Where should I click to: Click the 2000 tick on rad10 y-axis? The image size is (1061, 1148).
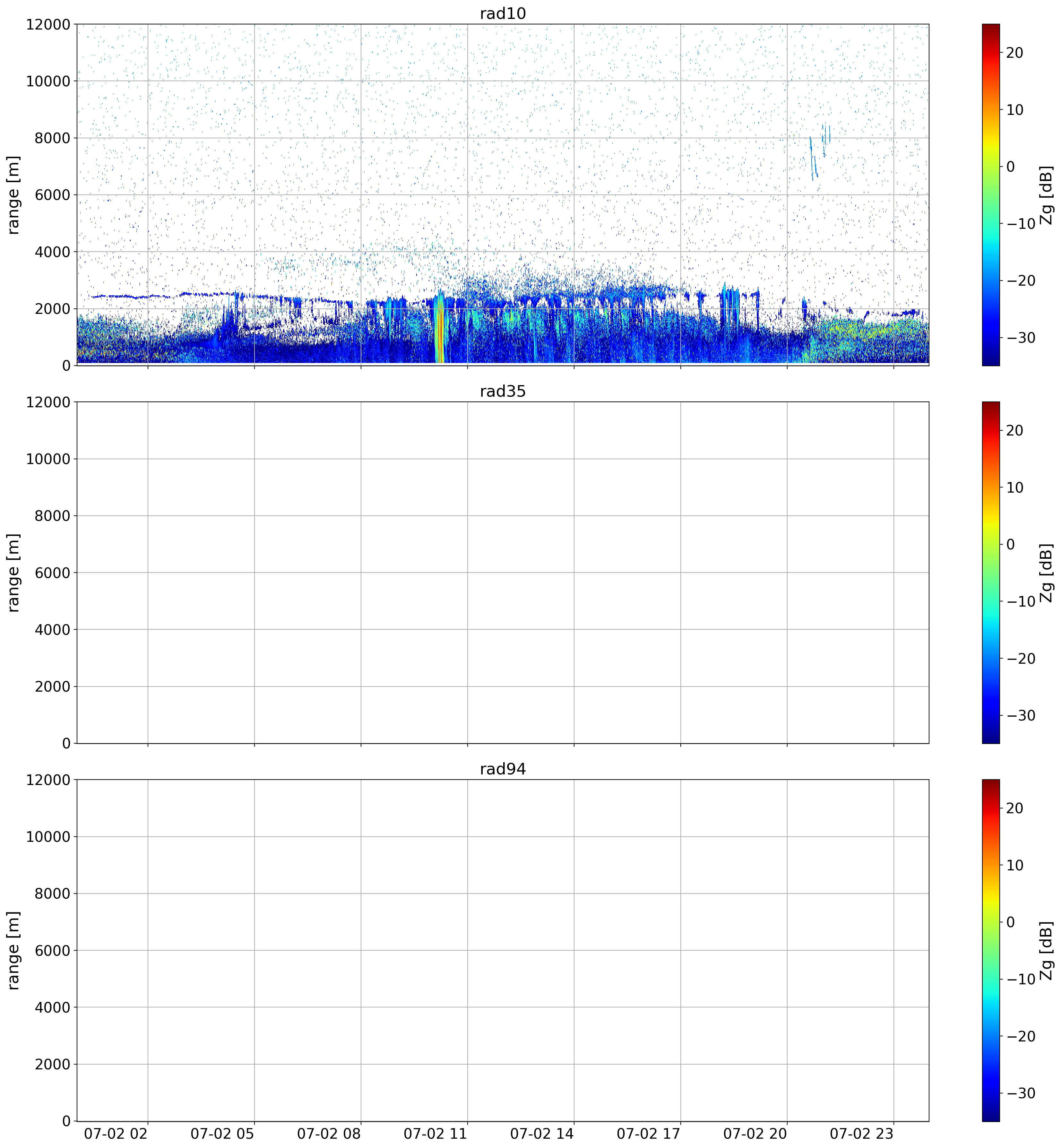[52, 309]
